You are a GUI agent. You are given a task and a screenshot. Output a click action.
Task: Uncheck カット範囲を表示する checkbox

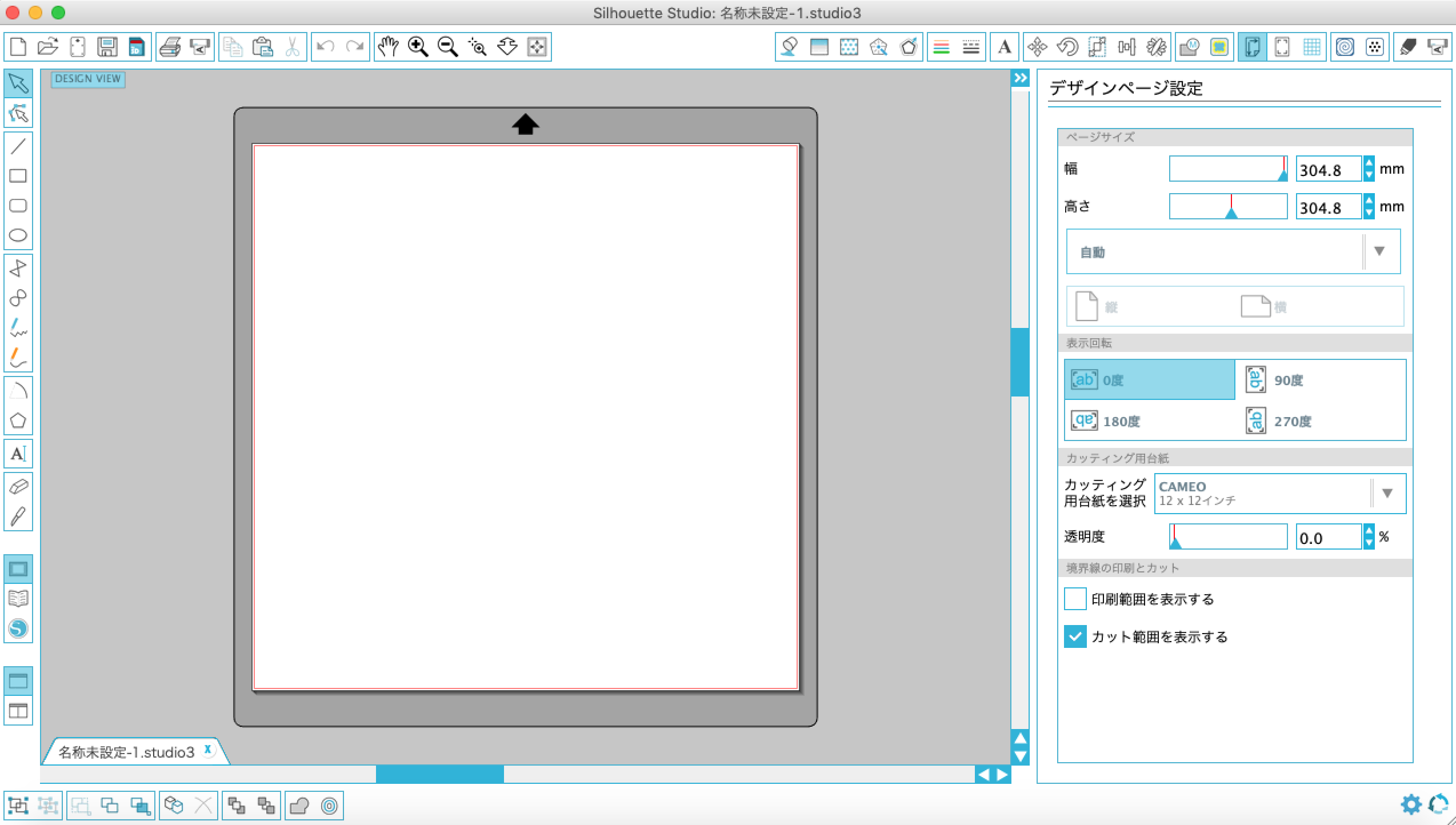(x=1075, y=636)
